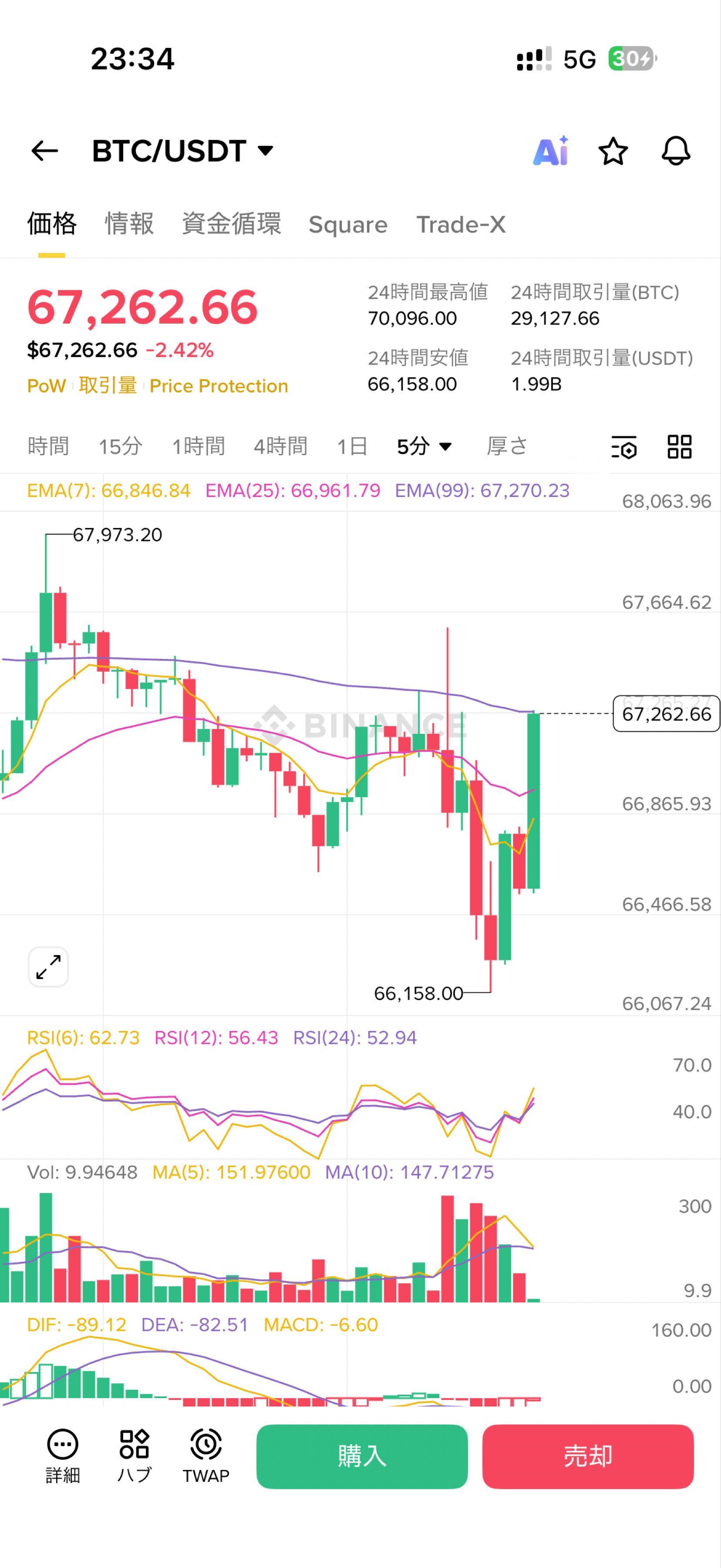This screenshot has width=721, height=1568.
Task: Select the 15分 chart interval
Action: coord(120,446)
